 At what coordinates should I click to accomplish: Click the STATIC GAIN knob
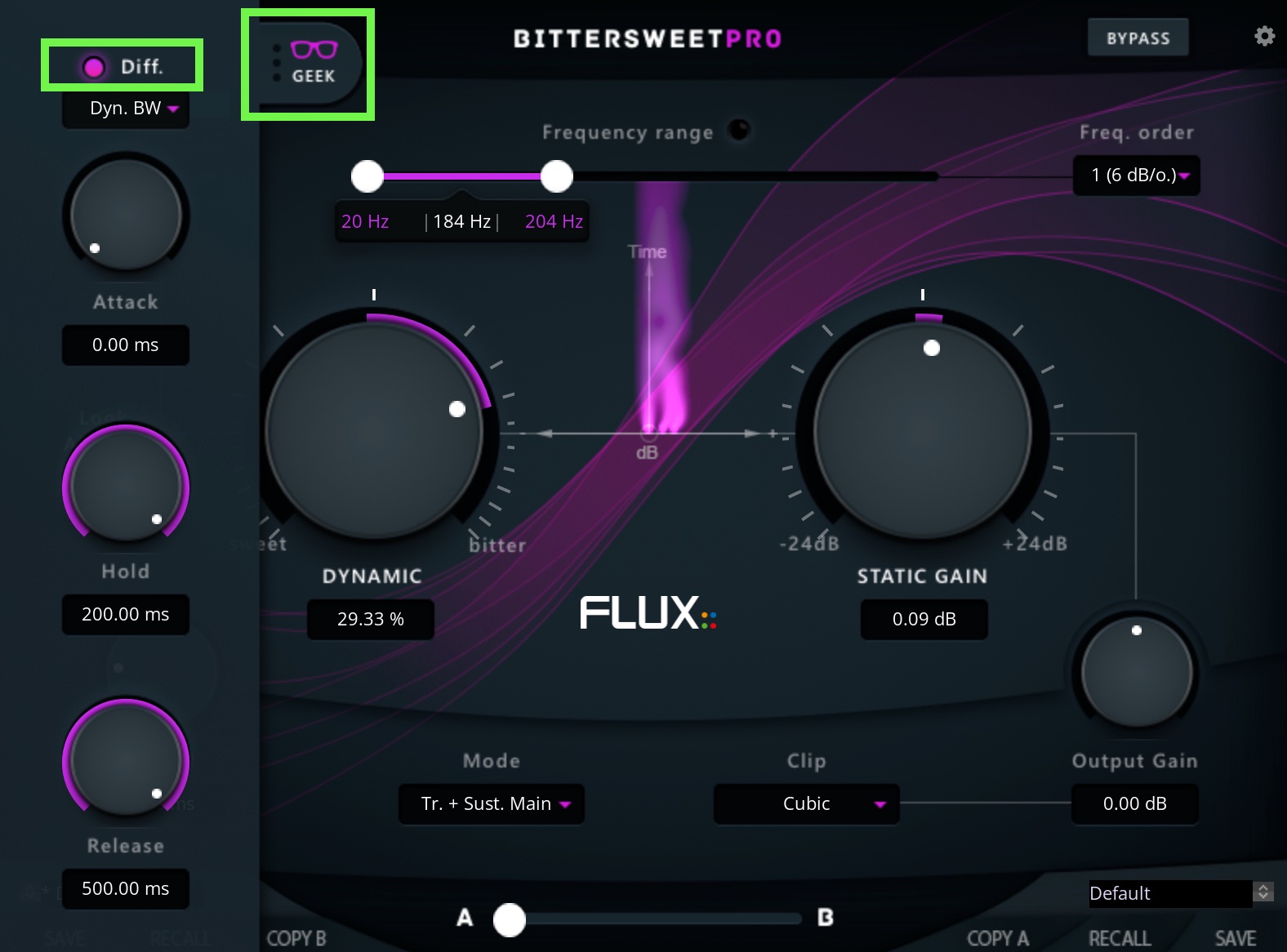pos(923,429)
